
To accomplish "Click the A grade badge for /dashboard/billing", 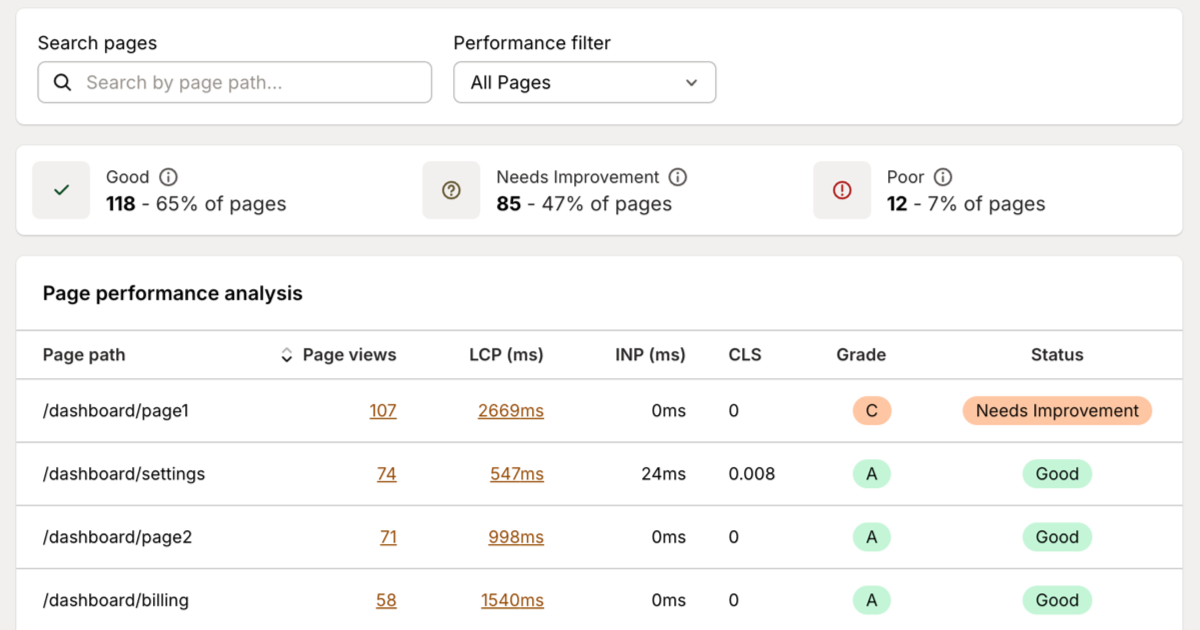I will (871, 600).
